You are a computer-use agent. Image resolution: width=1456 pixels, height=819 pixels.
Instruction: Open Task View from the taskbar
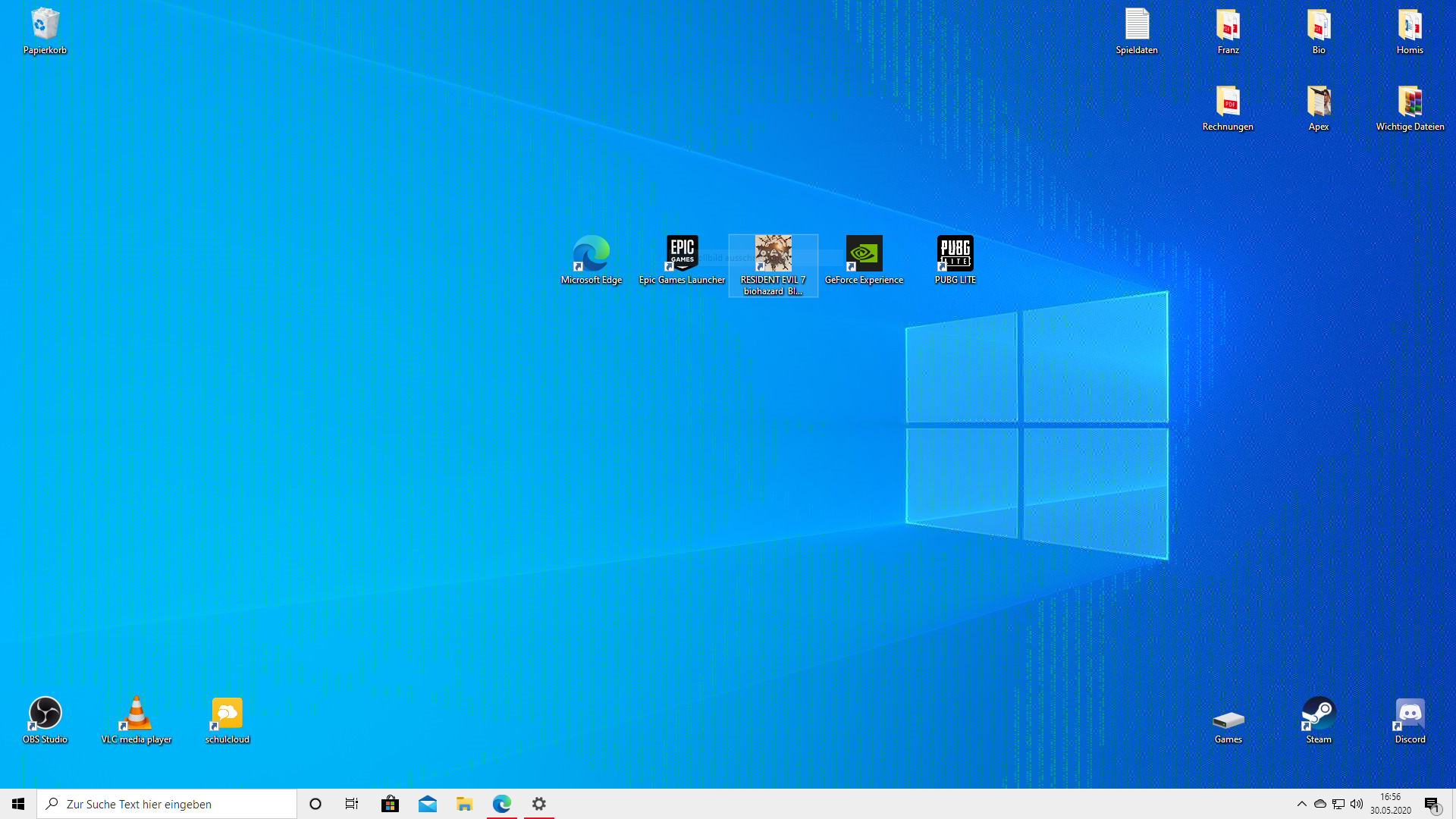click(x=352, y=804)
